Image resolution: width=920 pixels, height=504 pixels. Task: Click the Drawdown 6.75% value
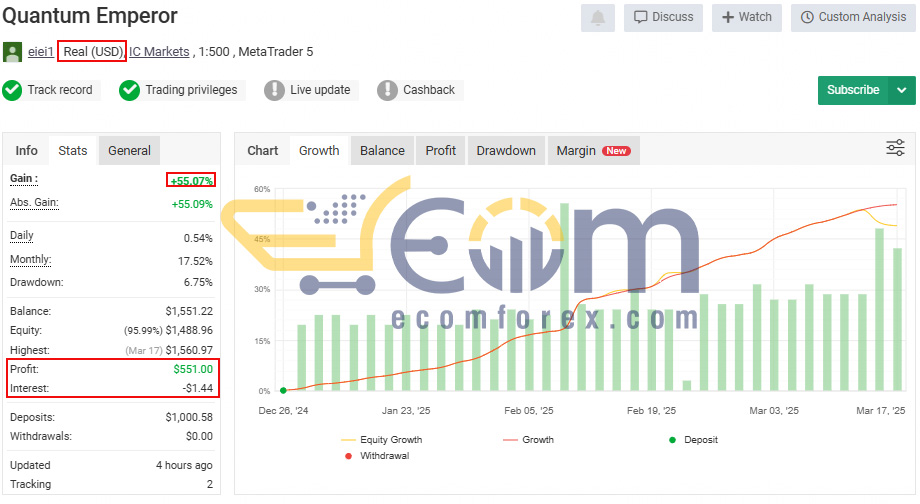pyautogui.click(x=198, y=282)
